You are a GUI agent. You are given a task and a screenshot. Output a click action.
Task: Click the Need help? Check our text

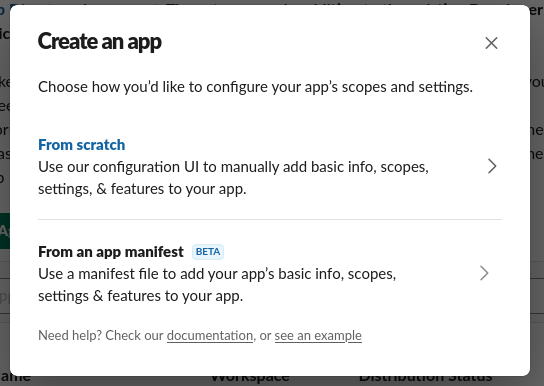pyautogui.click(x=101, y=336)
